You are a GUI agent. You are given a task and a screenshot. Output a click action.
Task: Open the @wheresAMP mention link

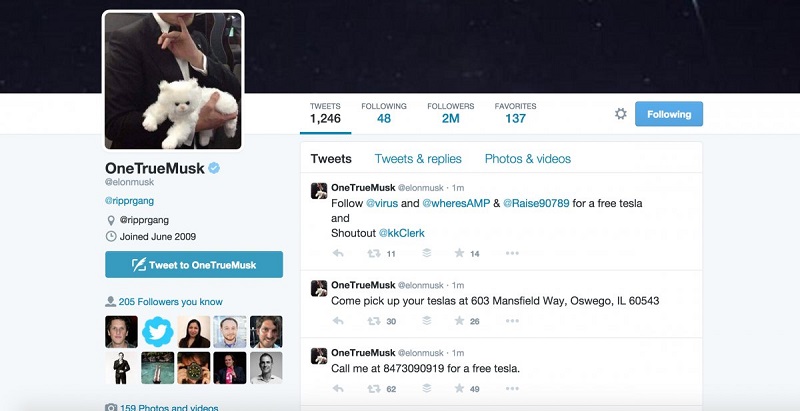point(455,203)
